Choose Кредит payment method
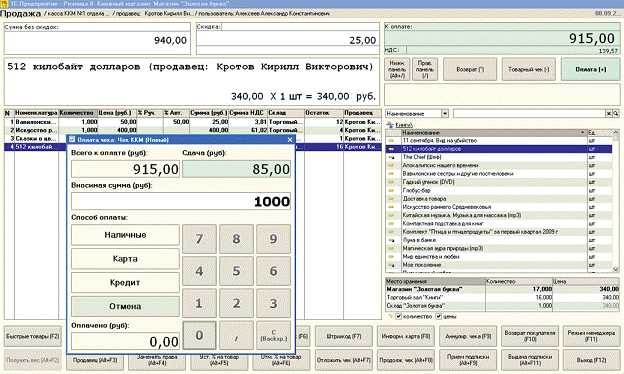The width and height of the screenshot is (624, 374). pos(125,283)
